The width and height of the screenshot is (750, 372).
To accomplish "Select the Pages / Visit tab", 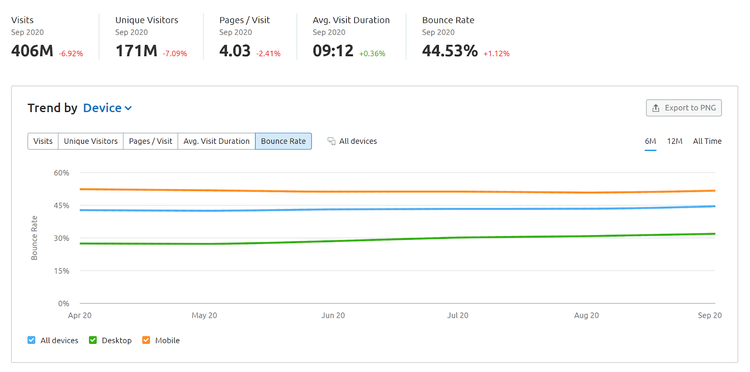I will 151,142.
